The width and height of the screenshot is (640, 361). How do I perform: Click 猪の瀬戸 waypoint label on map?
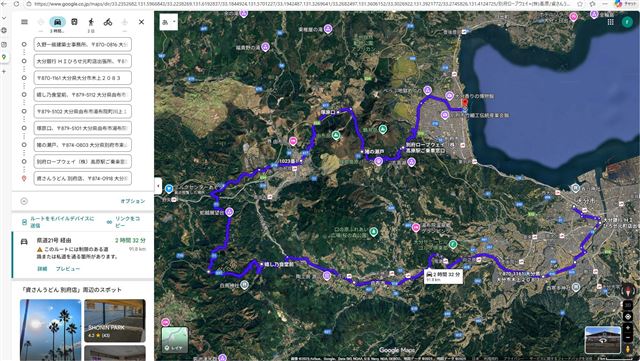(x=374, y=152)
